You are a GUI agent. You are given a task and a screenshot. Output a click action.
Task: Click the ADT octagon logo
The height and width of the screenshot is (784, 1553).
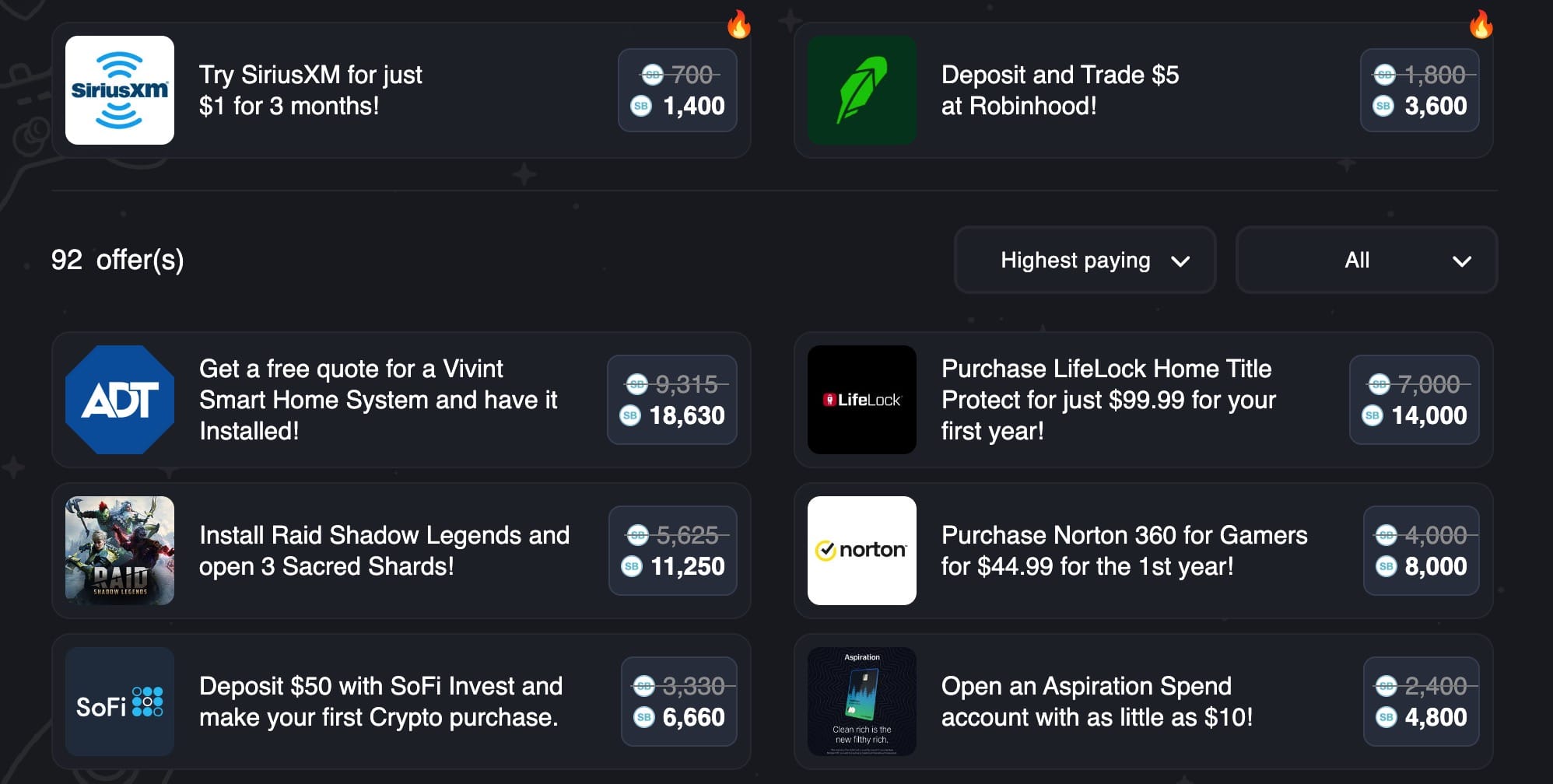pyautogui.click(x=120, y=400)
